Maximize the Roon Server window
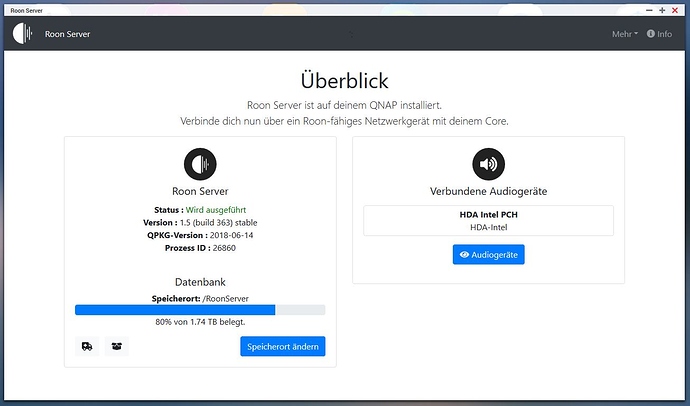The width and height of the screenshot is (690, 406). coord(662,10)
